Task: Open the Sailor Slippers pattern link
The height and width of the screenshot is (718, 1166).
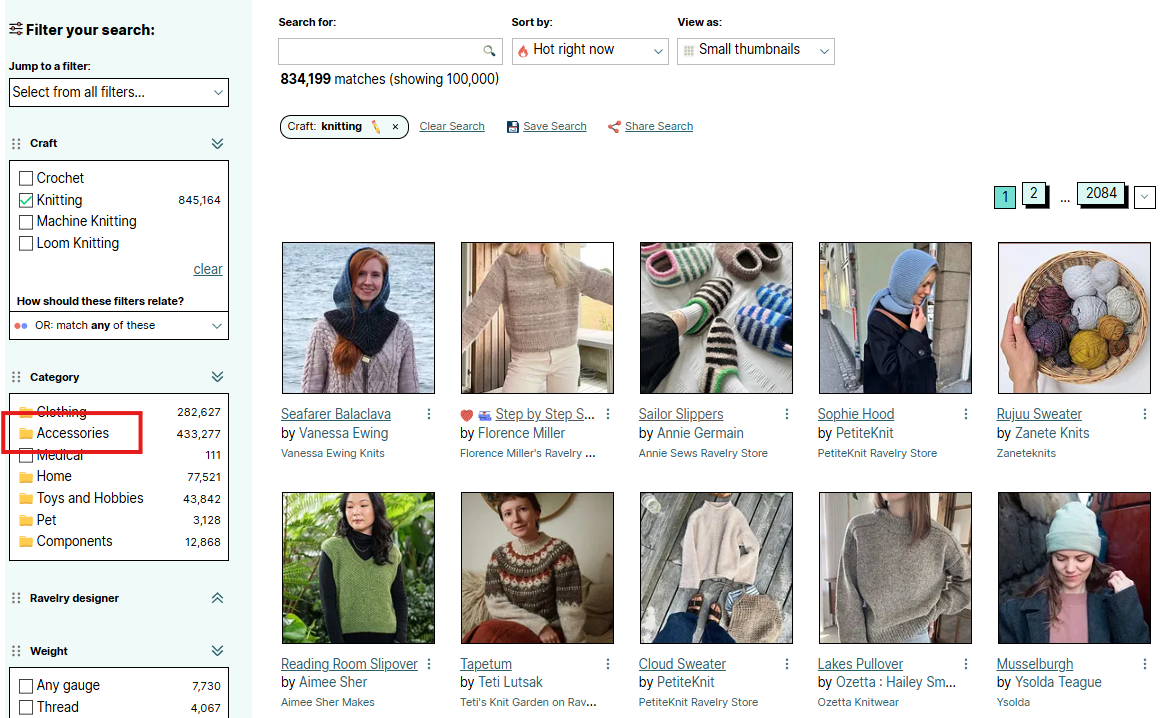Action: 681,414
